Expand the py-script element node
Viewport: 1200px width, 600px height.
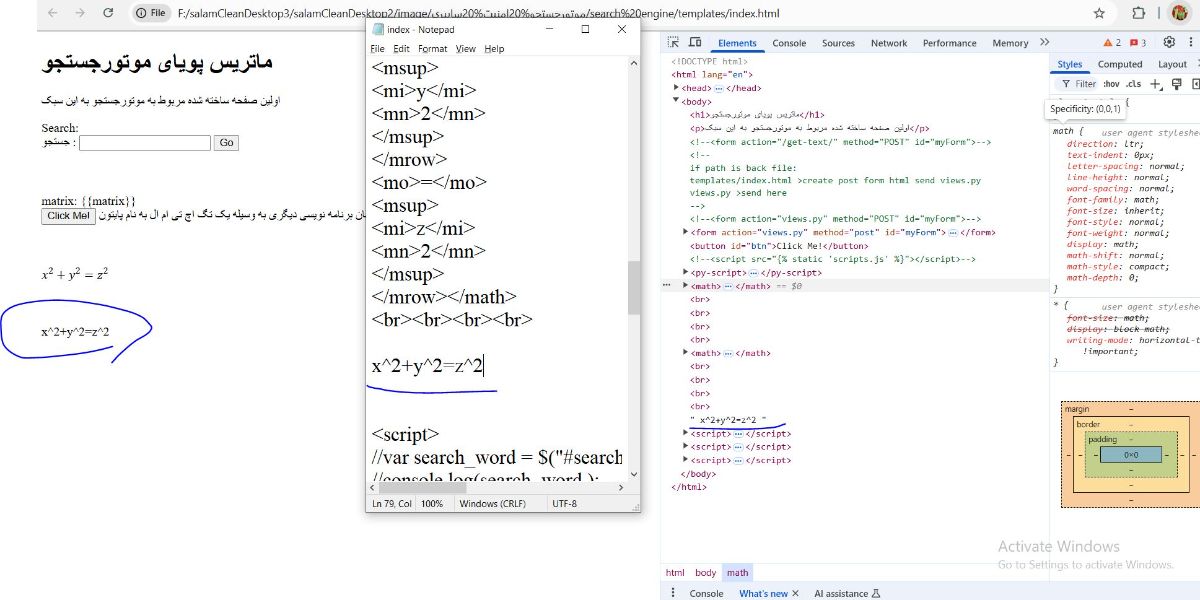pos(685,272)
